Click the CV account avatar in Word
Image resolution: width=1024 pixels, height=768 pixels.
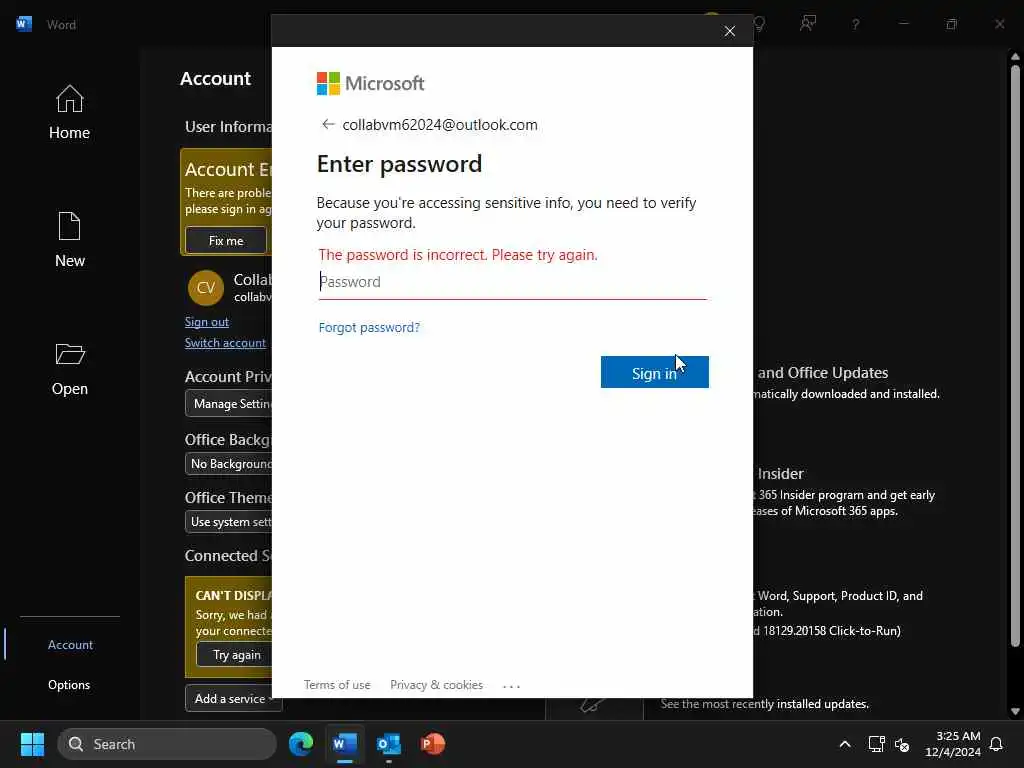[x=206, y=287]
